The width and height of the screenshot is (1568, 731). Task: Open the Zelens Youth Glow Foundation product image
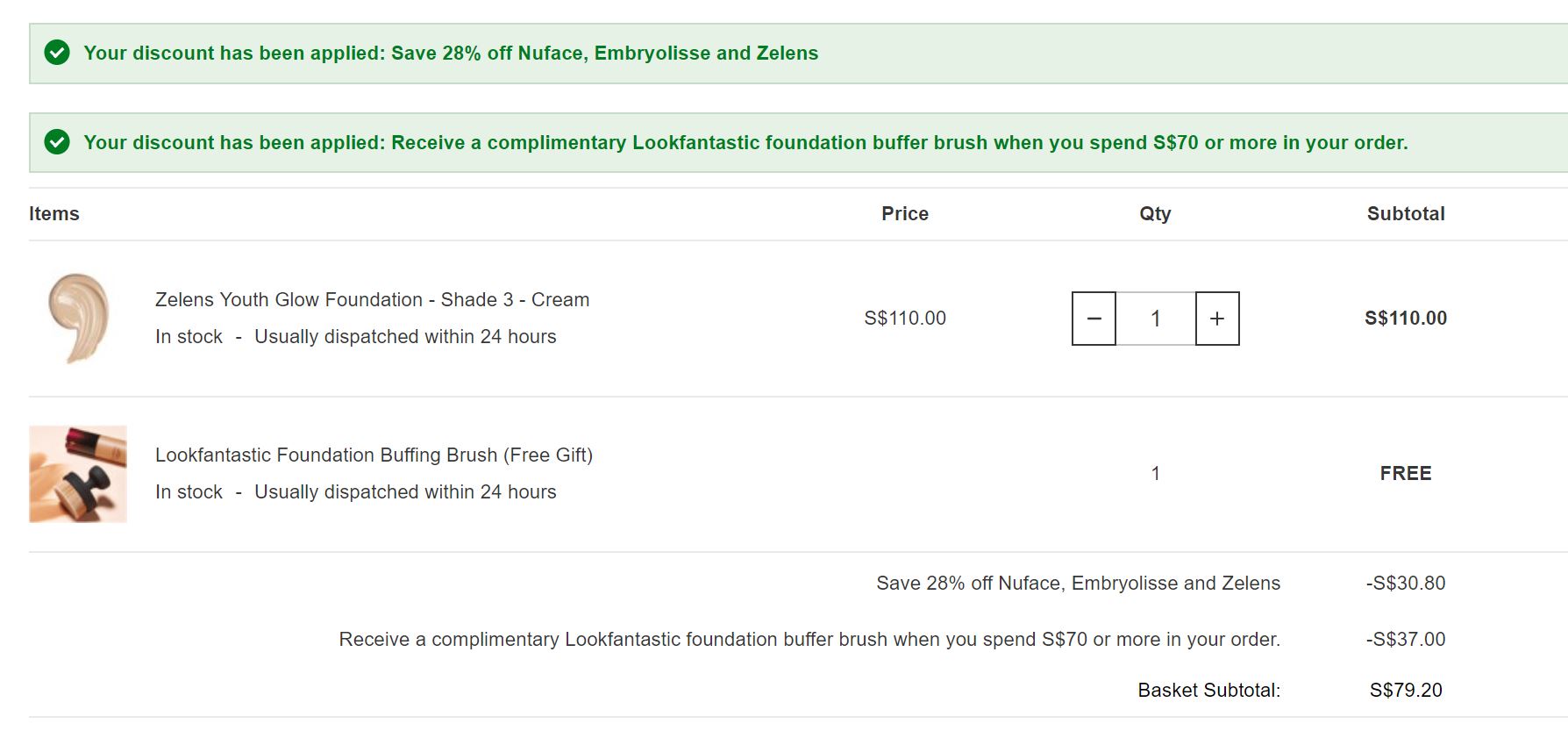click(78, 319)
